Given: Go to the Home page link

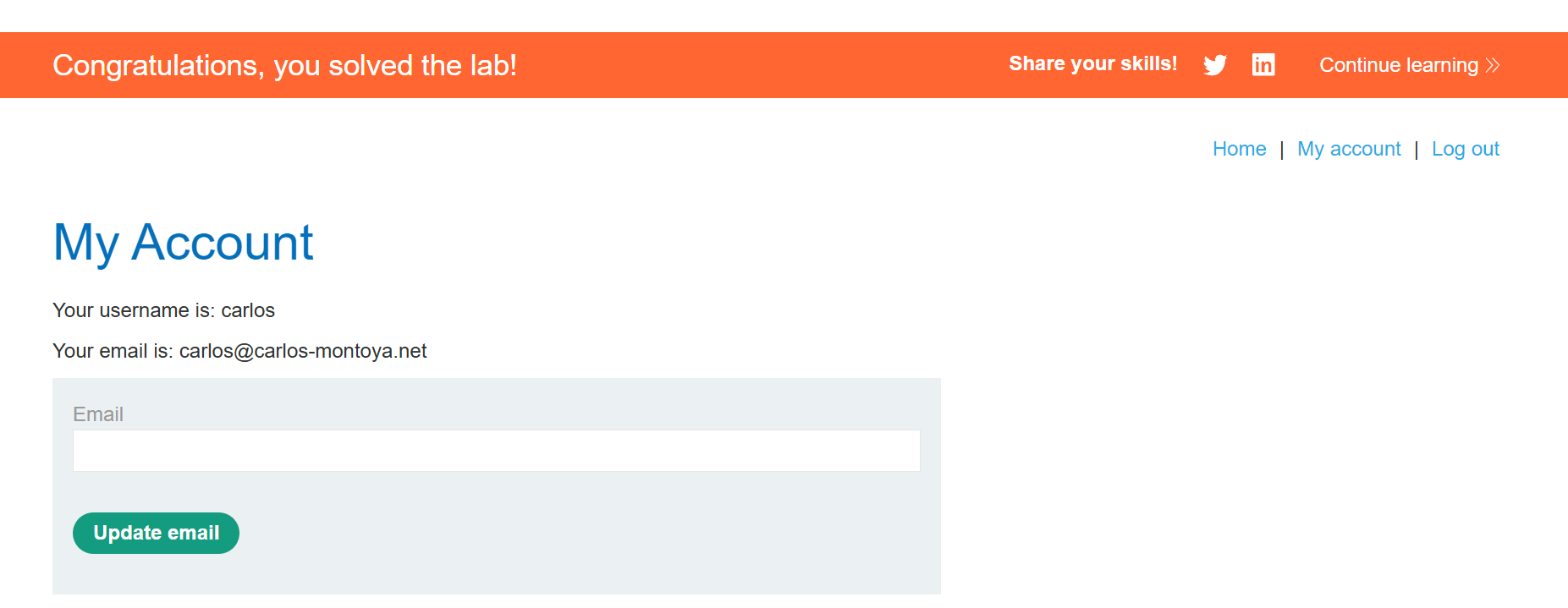Looking at the screenshot, I should [x=1239, y=149].
